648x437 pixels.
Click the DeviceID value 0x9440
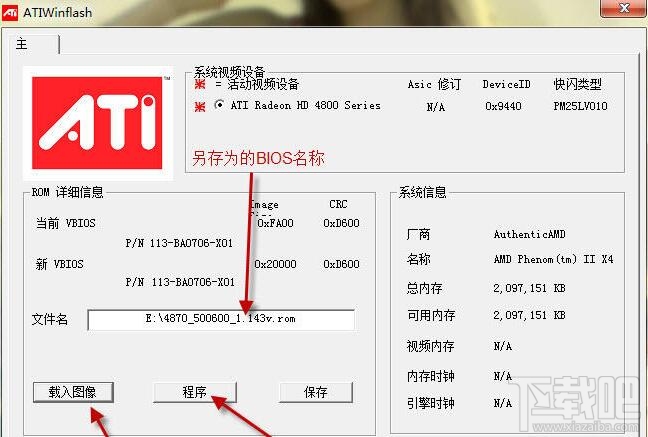click(503, 106)
